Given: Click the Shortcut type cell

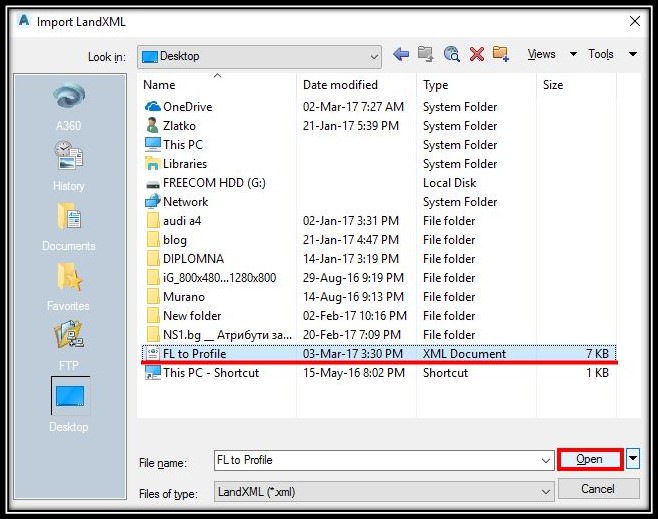Looking at the screenshot, I should 446,373.
